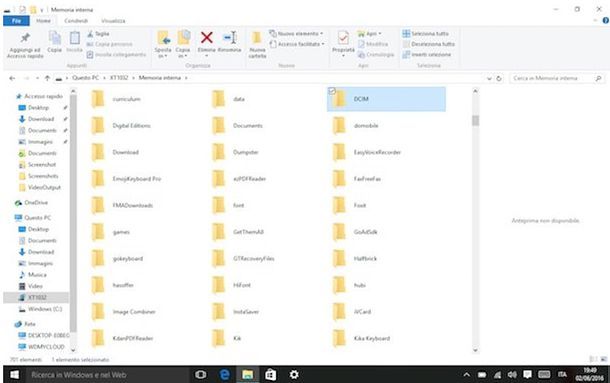
Task: Uncheck the DCIM folder checkbox
Action: click(x=332, y=91)
